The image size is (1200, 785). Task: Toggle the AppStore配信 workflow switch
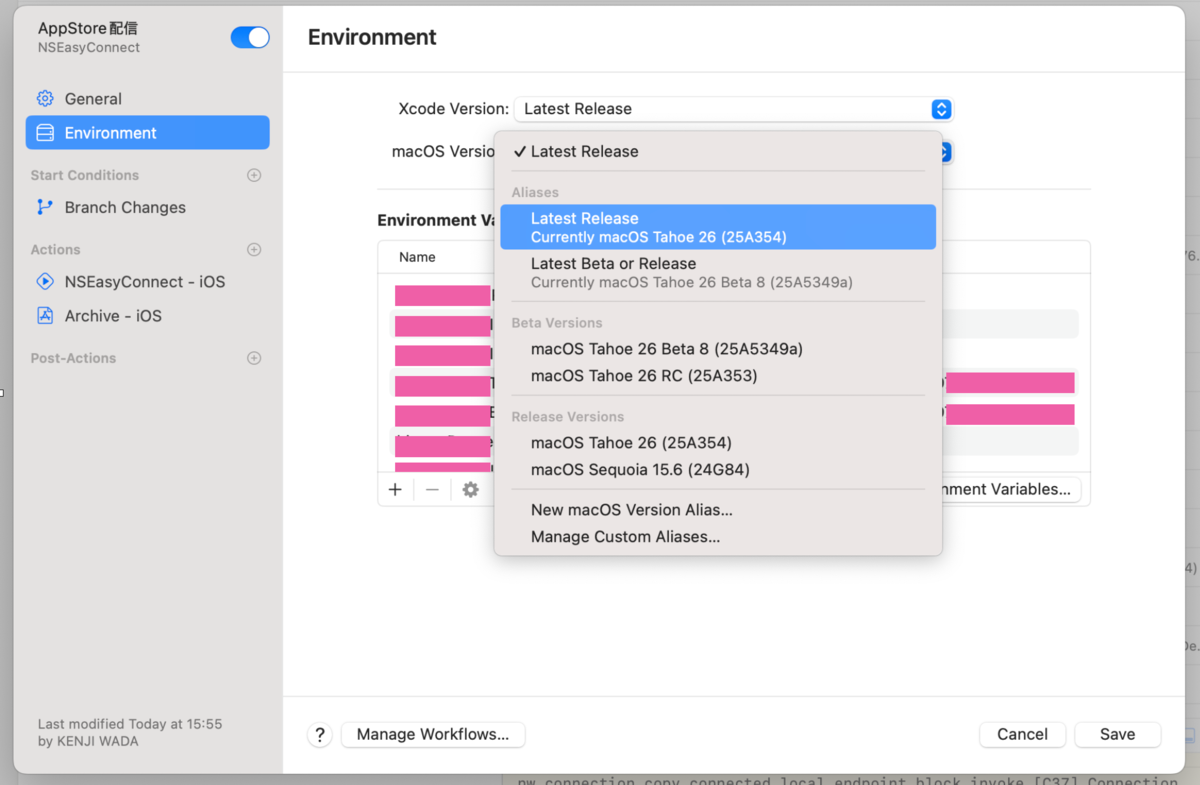coord(250,38)
